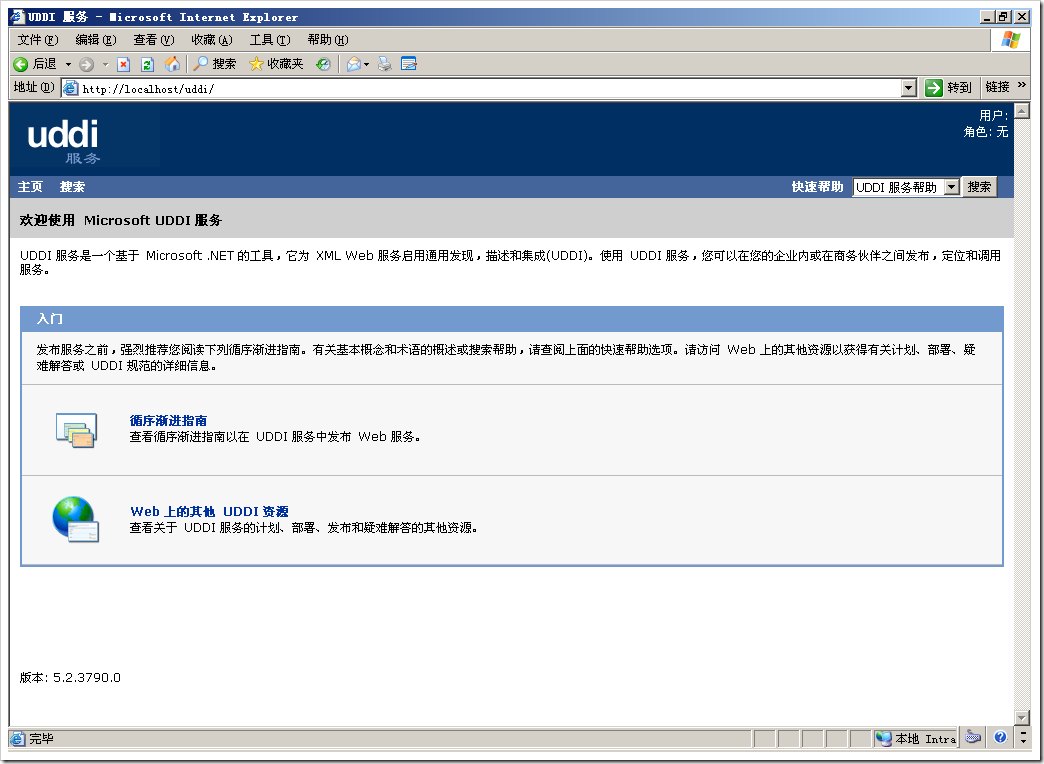Viewport: 1044px width, 764px height.
Task: Open the 循序渐进指南 link
Action: click(x=168, y=420)
